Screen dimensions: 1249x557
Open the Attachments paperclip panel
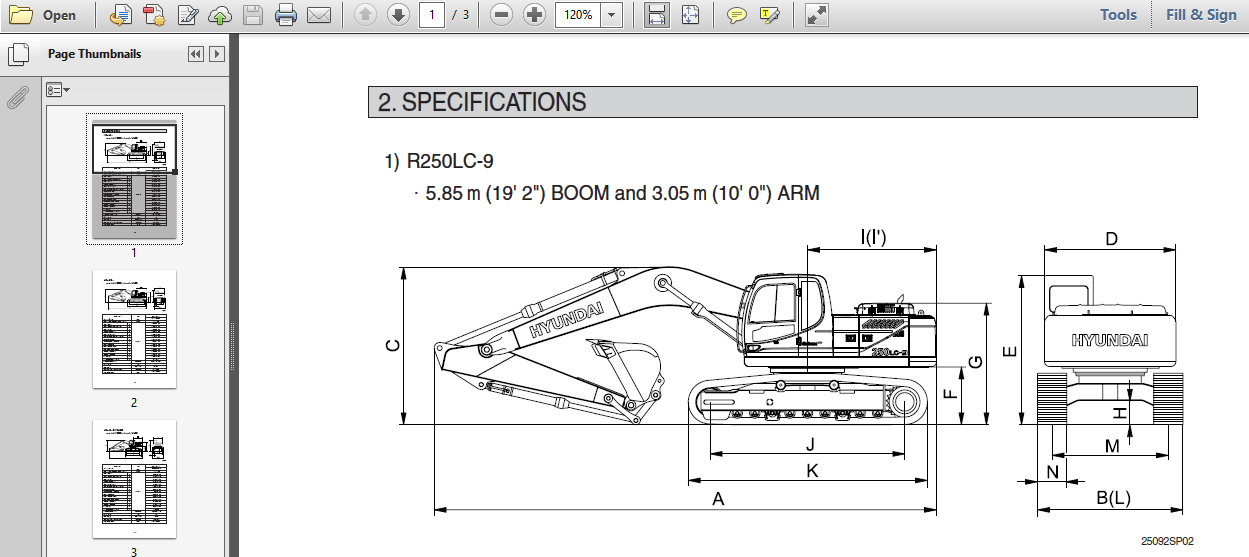pyautogui.click(x=16, y=98)
